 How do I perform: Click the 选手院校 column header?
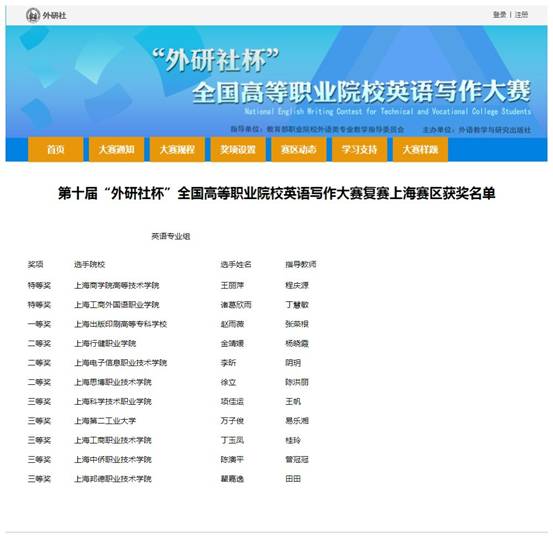tap(90, 264)
